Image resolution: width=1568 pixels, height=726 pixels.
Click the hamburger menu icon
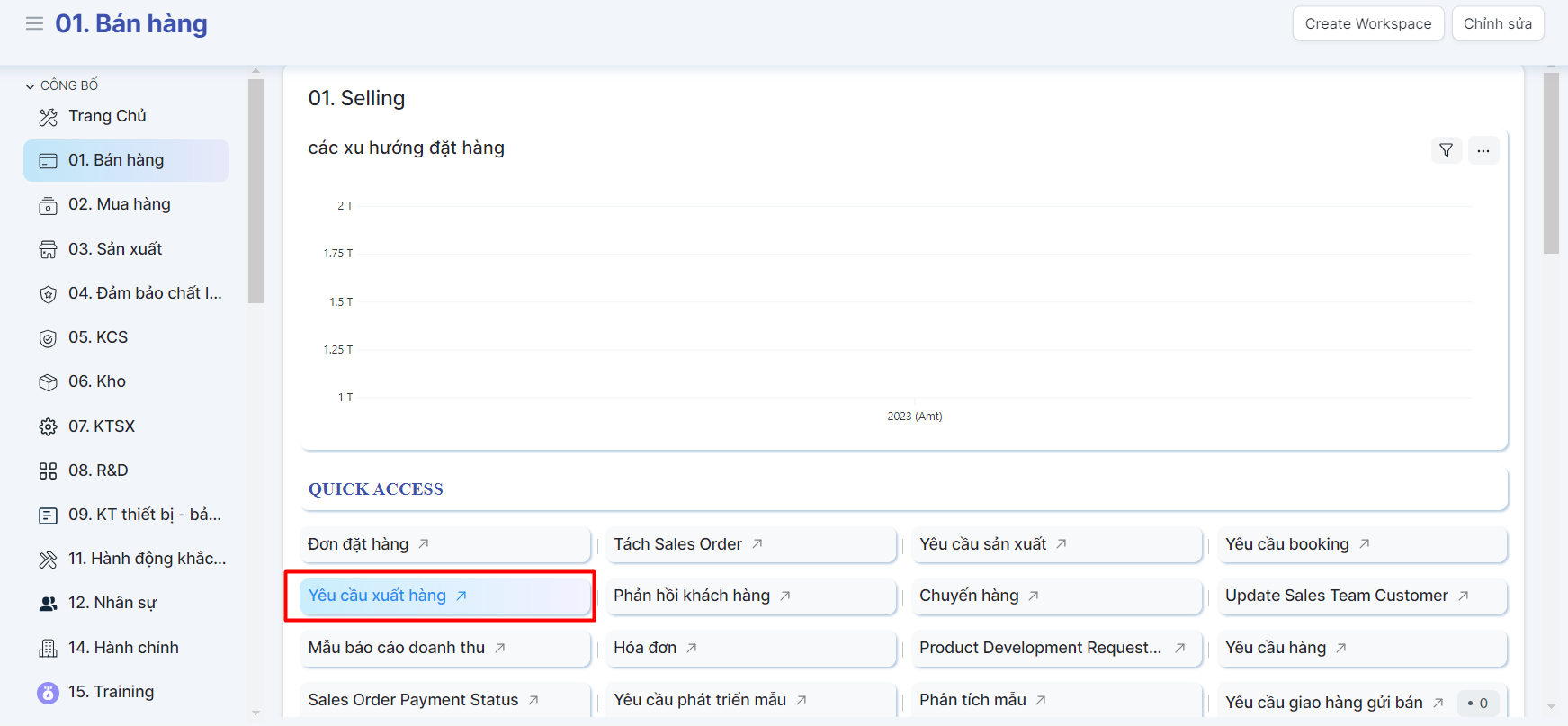(x=34, y=23)
